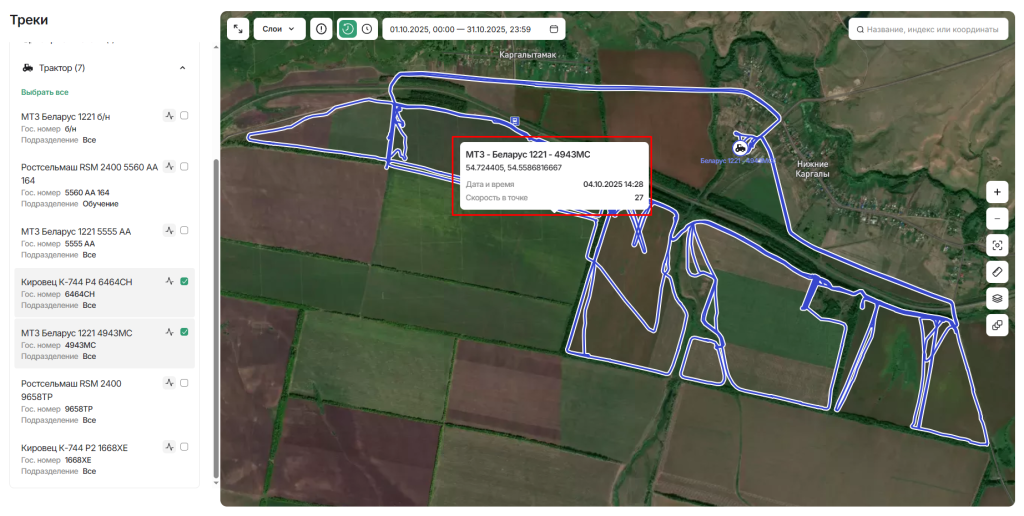Click the center-focus map icon
This screenshot has height=516, width=1024.
point(997,245)
